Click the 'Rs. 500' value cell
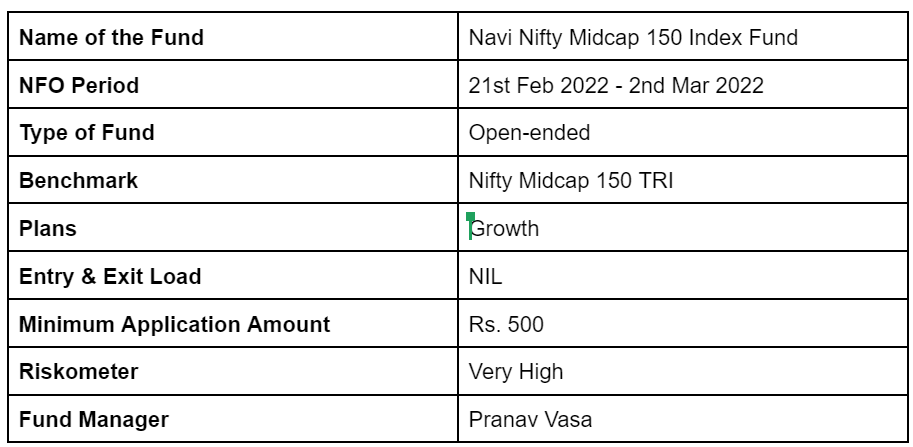The width and height of the screenshot is (913, 447). pos(683,323)
